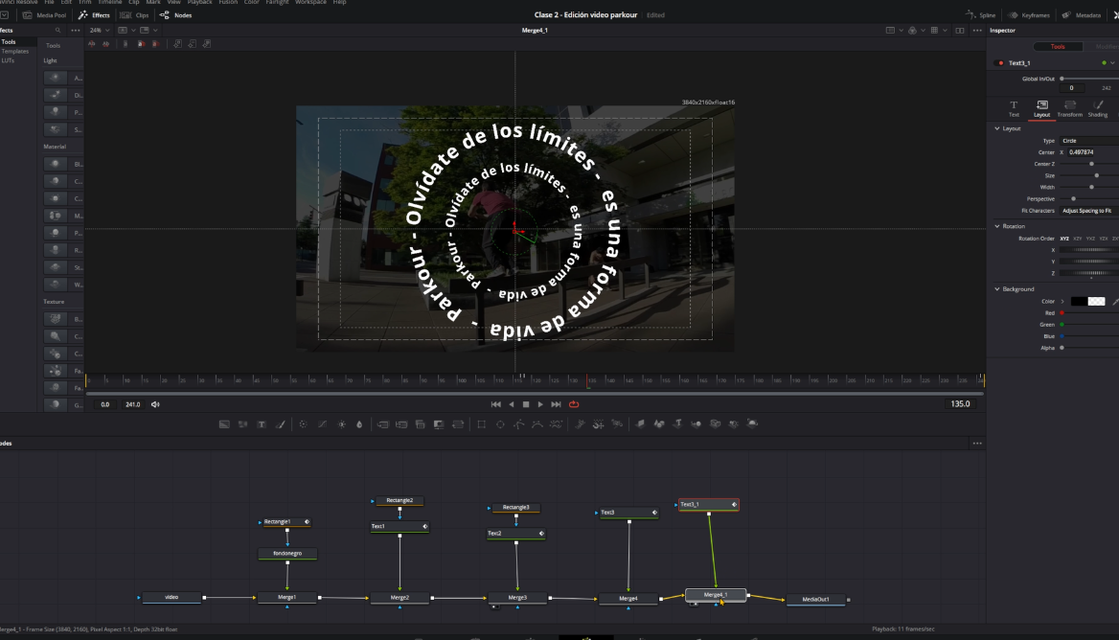
Task: Click the MediaOut1 node
Action: click(815, 600)
